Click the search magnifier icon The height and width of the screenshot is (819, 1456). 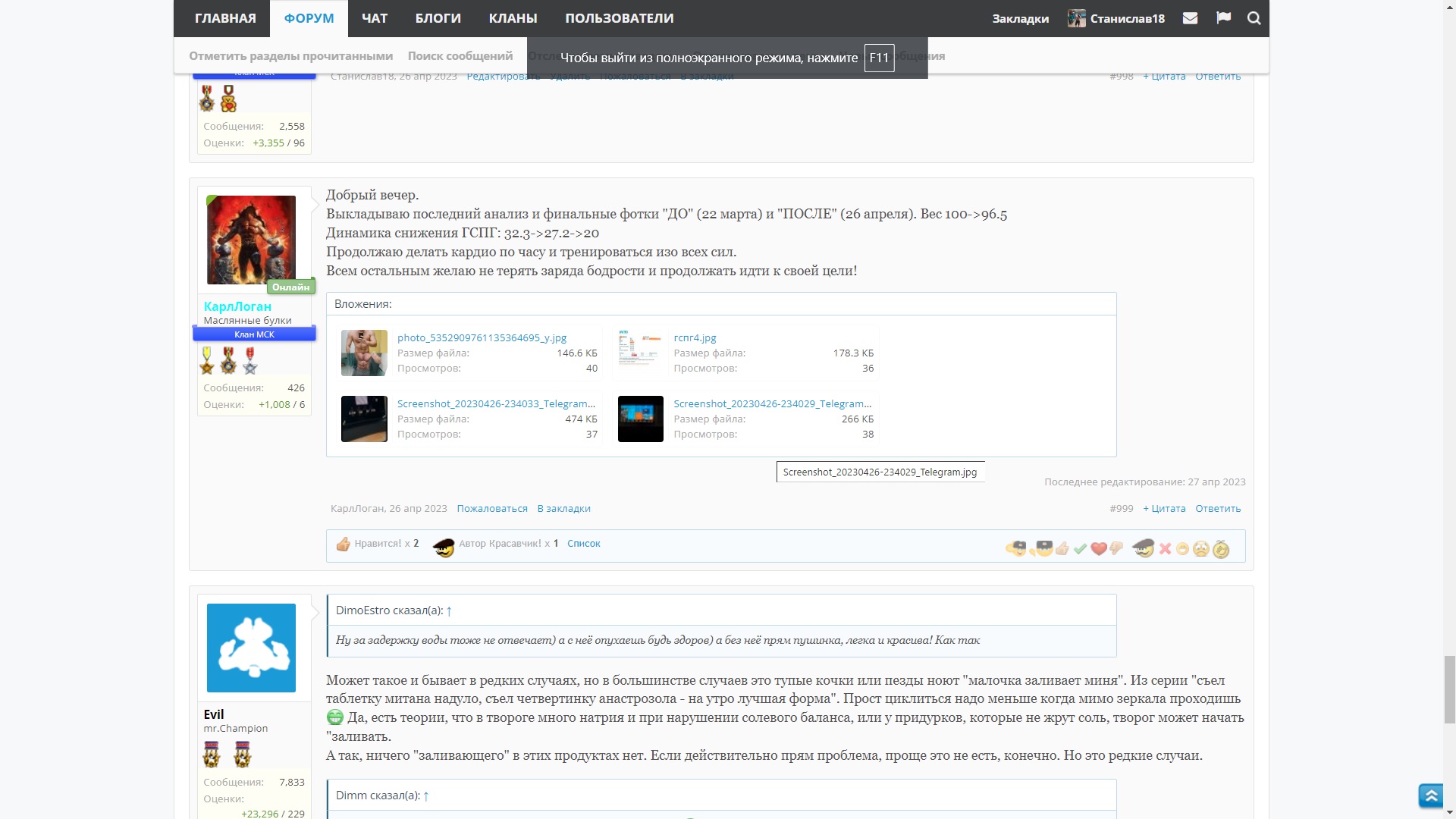[1254, 18]
